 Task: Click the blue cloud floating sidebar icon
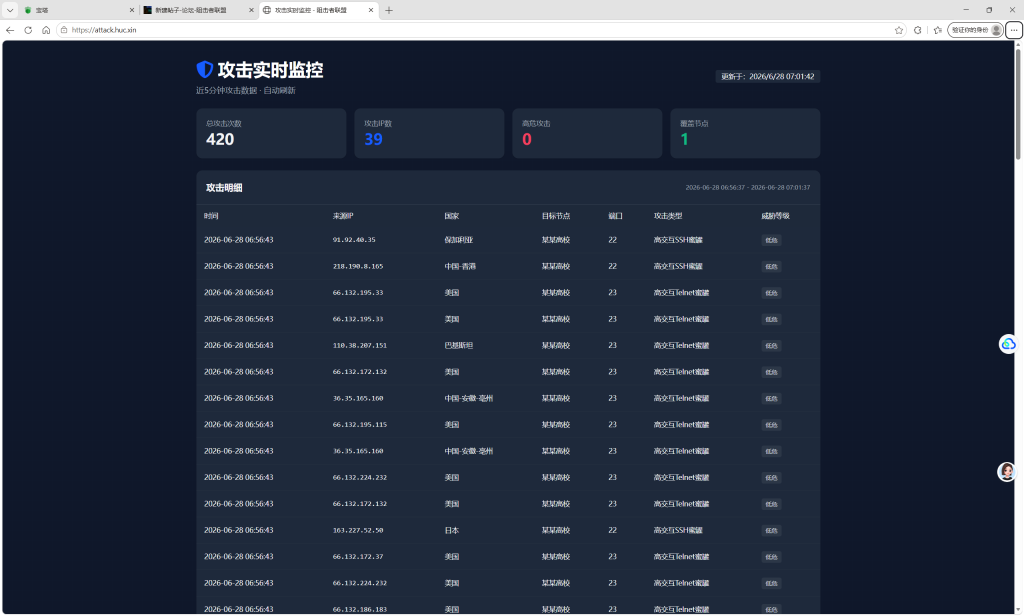click(1008, 344)
